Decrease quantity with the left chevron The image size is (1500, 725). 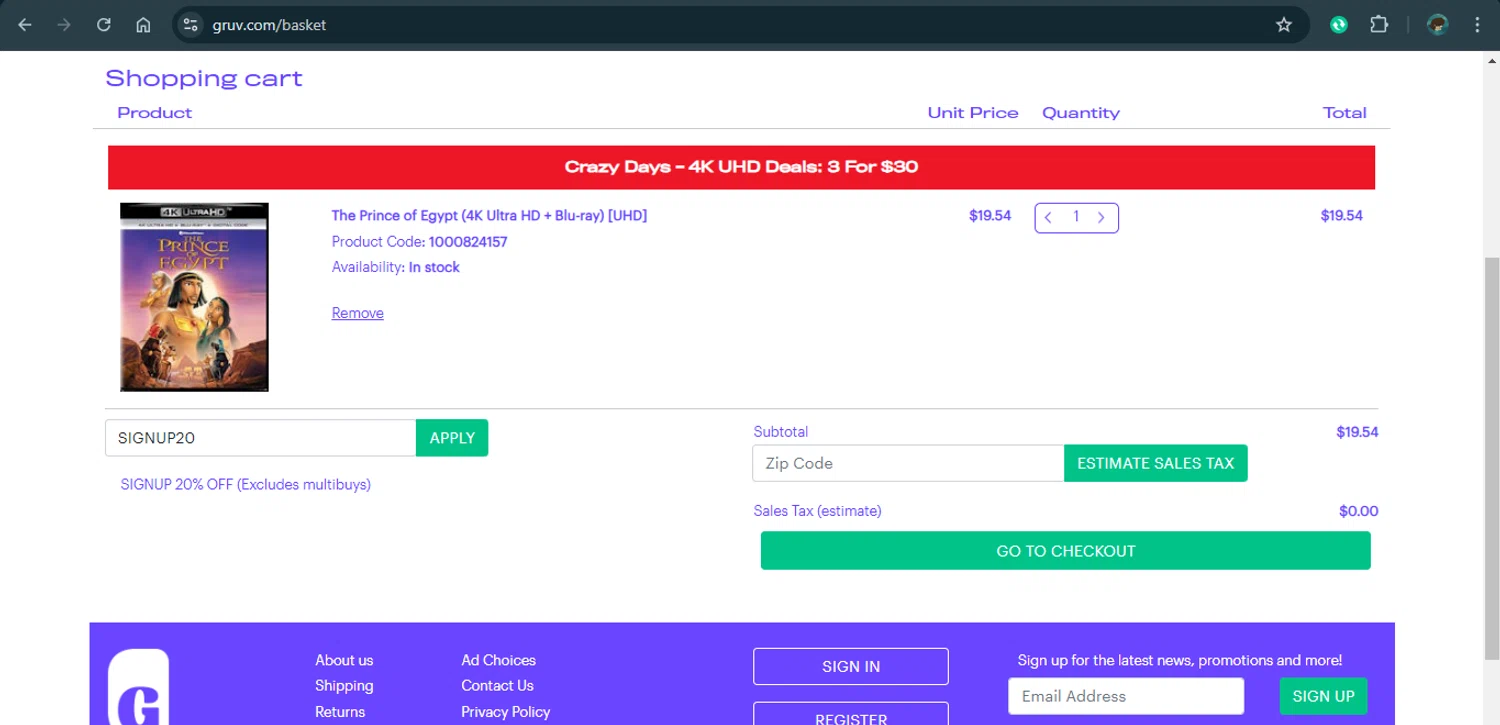(x=1048, y=217)
